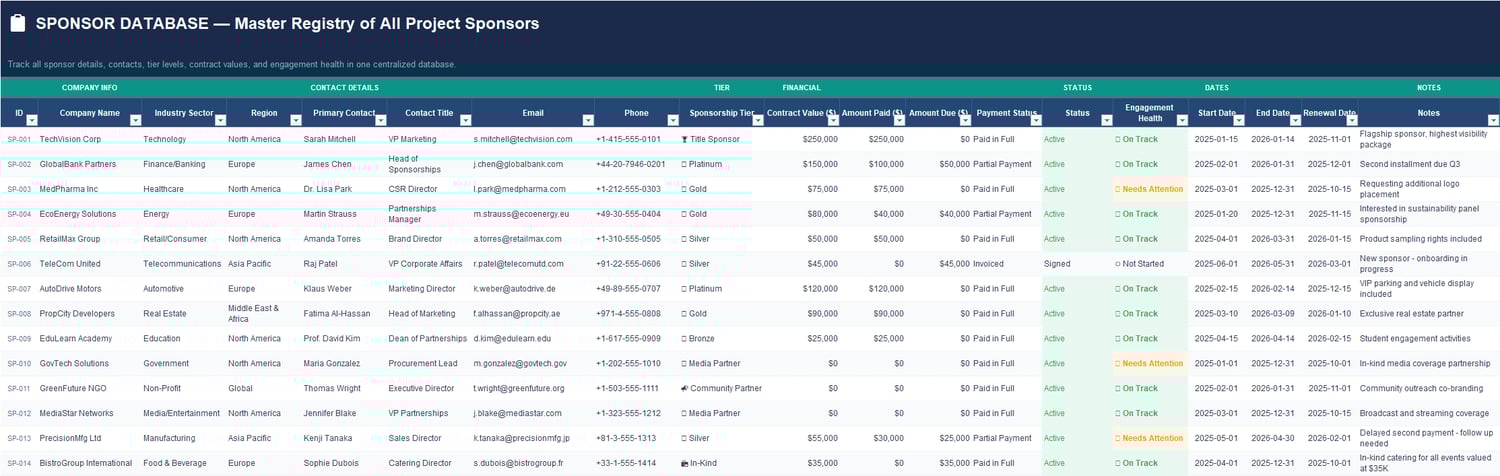The image size is (1500, 476).
Task: Select the Needs Attention cell for PrecisionMfg Ltd
Action: (x=1150, y=438)
